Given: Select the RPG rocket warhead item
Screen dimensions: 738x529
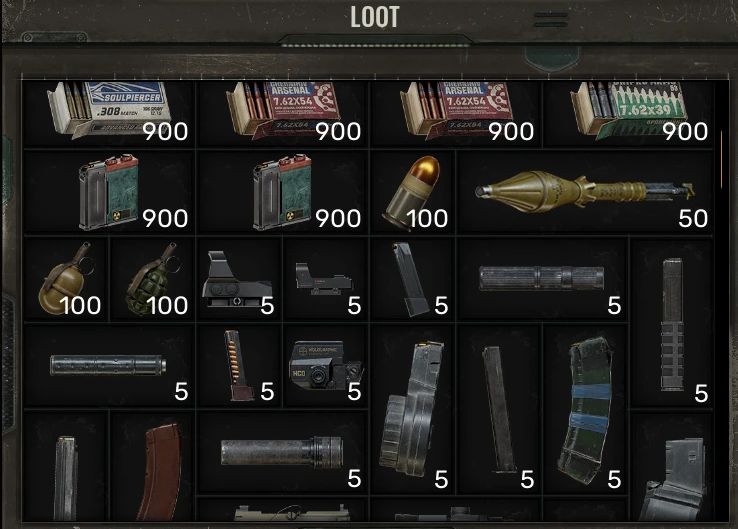Looking at the screenshot, I should click(x=585, y=192).
